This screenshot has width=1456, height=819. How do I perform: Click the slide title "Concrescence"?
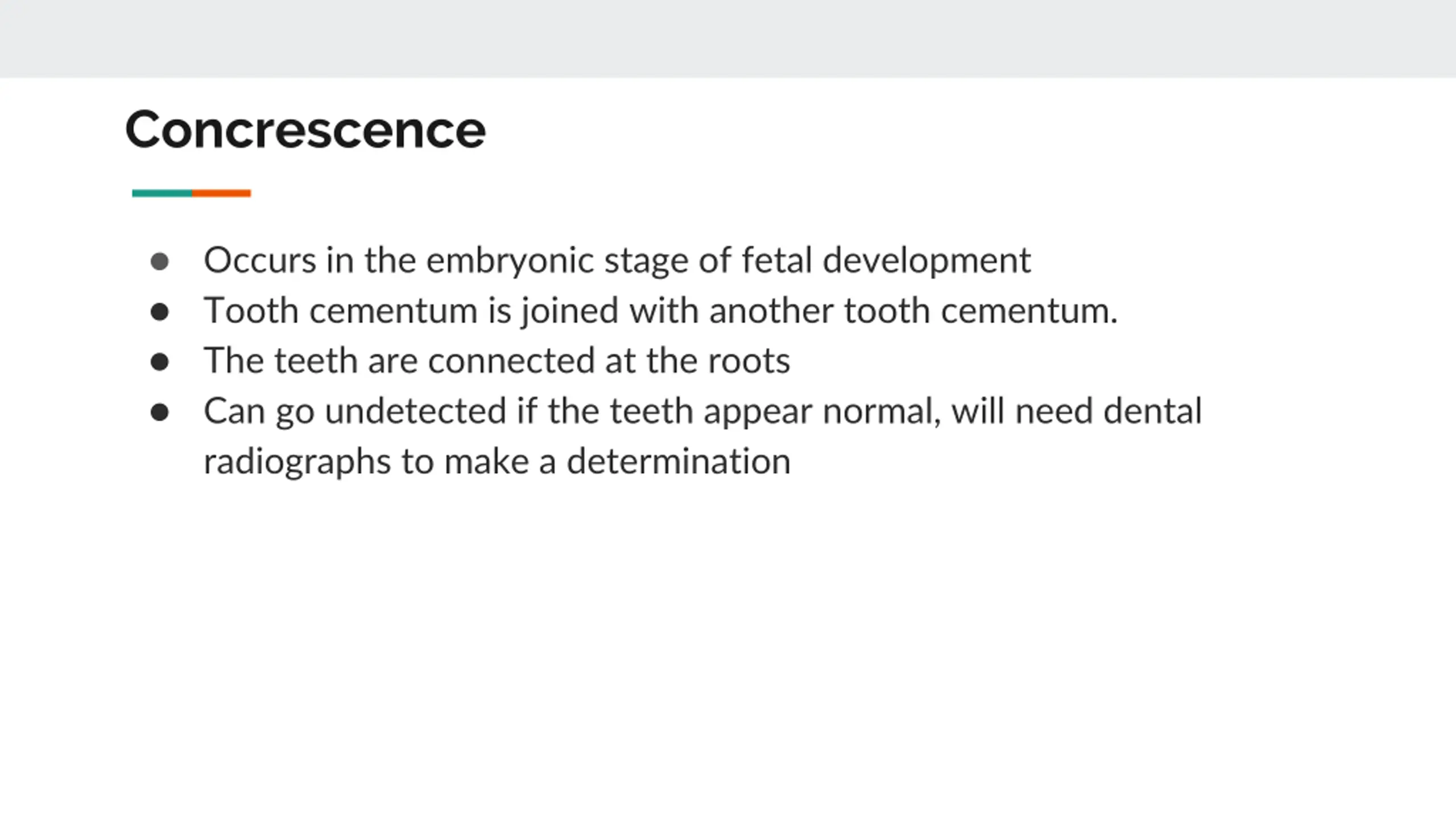pos(305,130)
